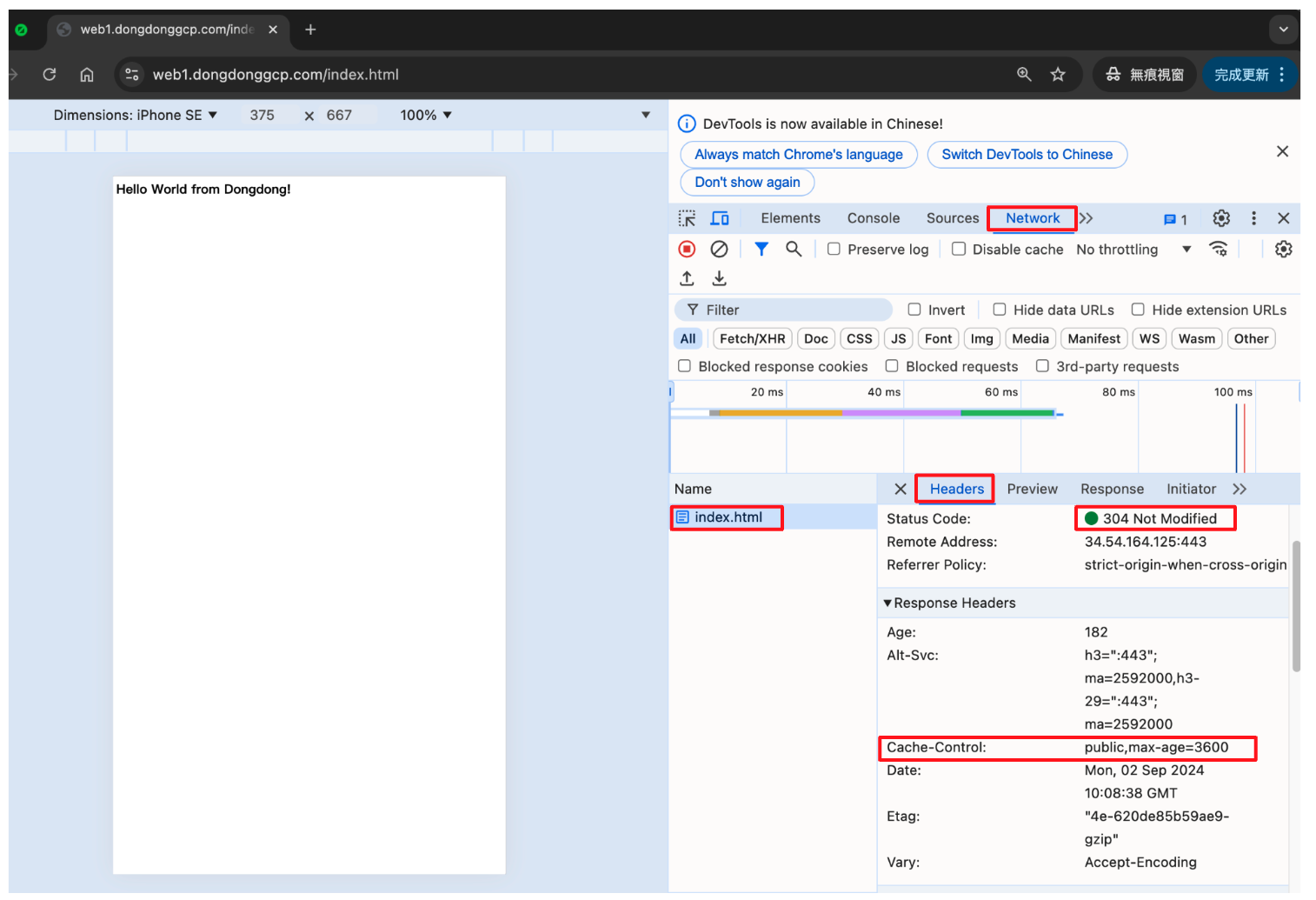Check the Disable cache option
This screenshot has height=900, width=1316.
coord(959,250)
